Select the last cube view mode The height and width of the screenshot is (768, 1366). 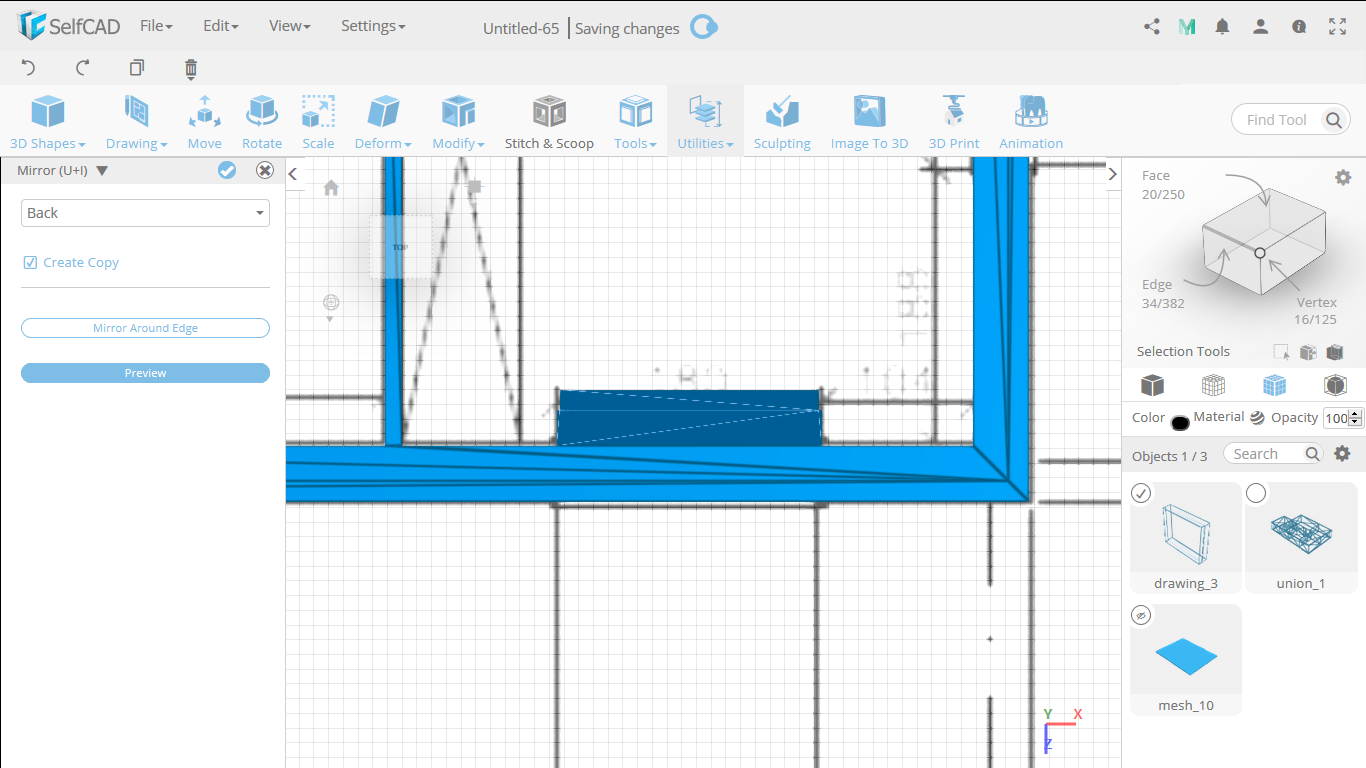click(x=1335, y=385)
